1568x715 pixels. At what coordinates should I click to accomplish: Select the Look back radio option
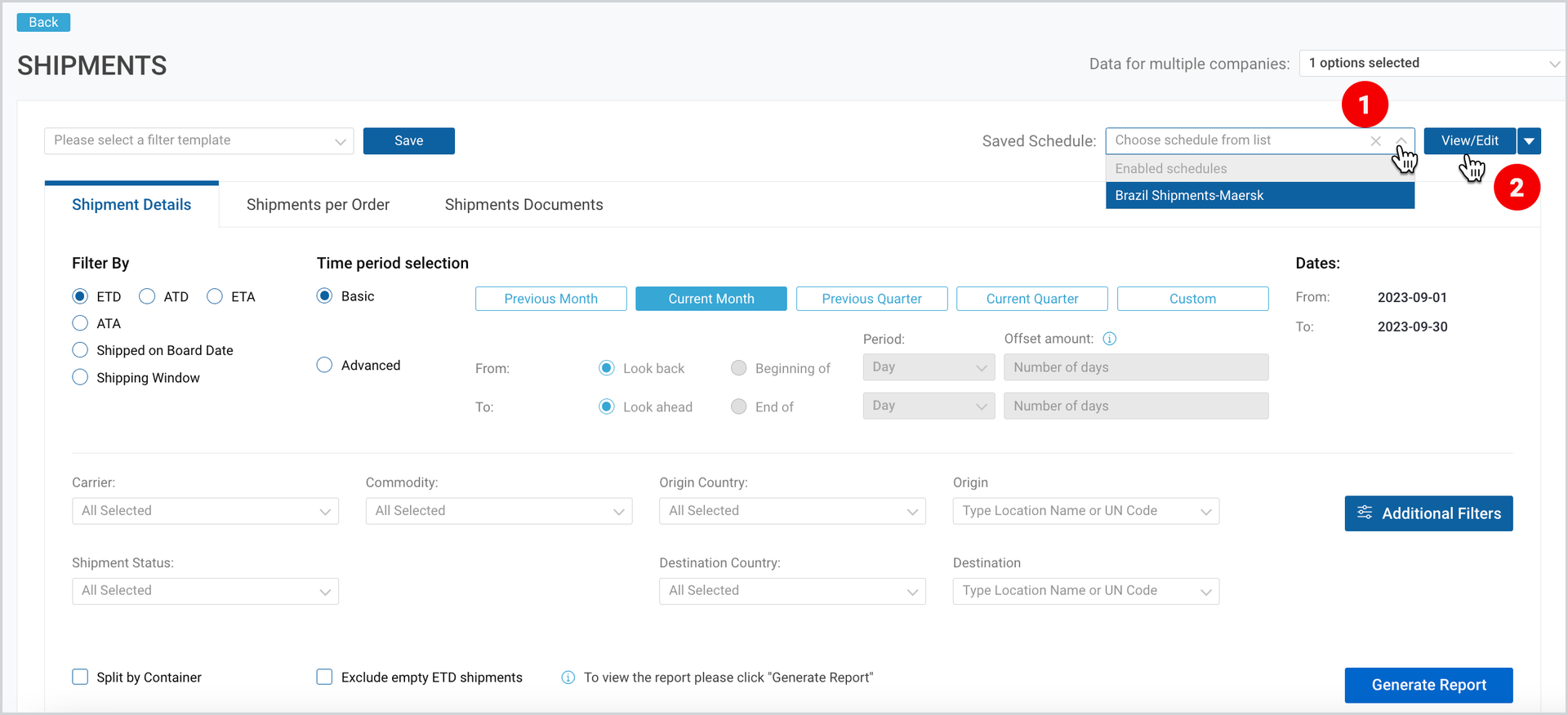[x=607, y=368]
